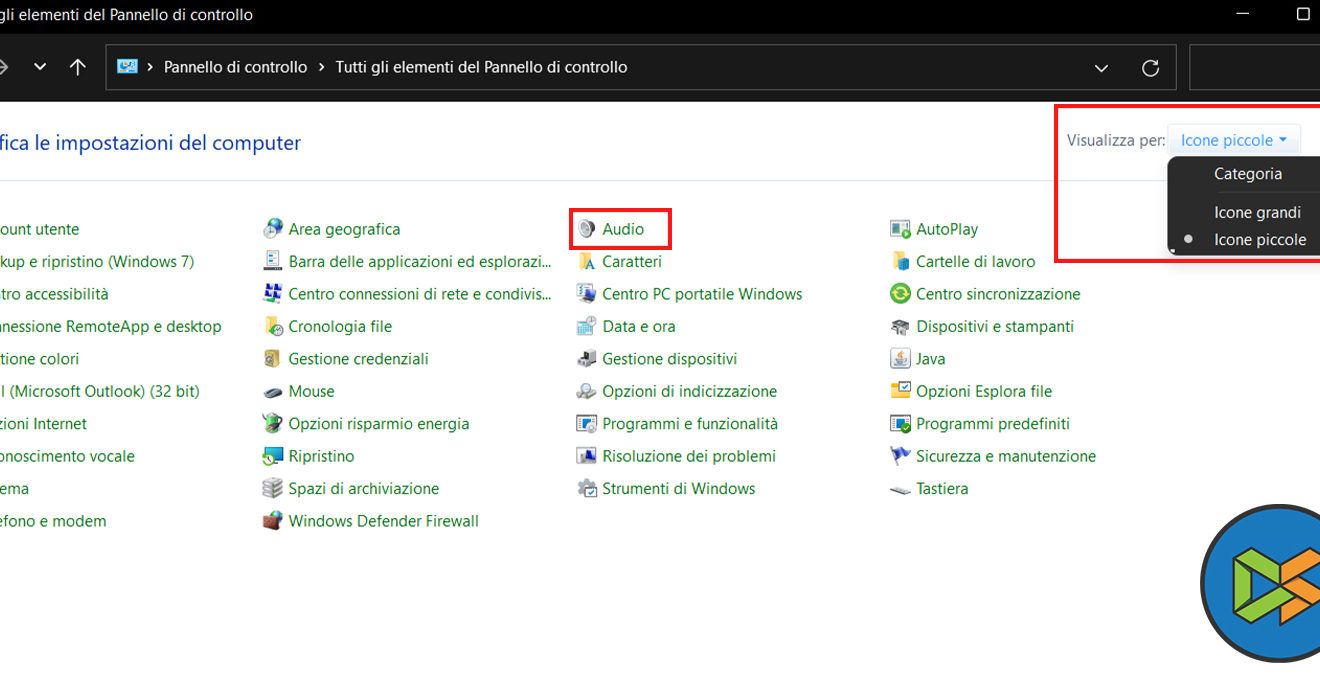Open the Opzioni risparmio energia icon
1320x680 pixels.
[x=272, y=423]
